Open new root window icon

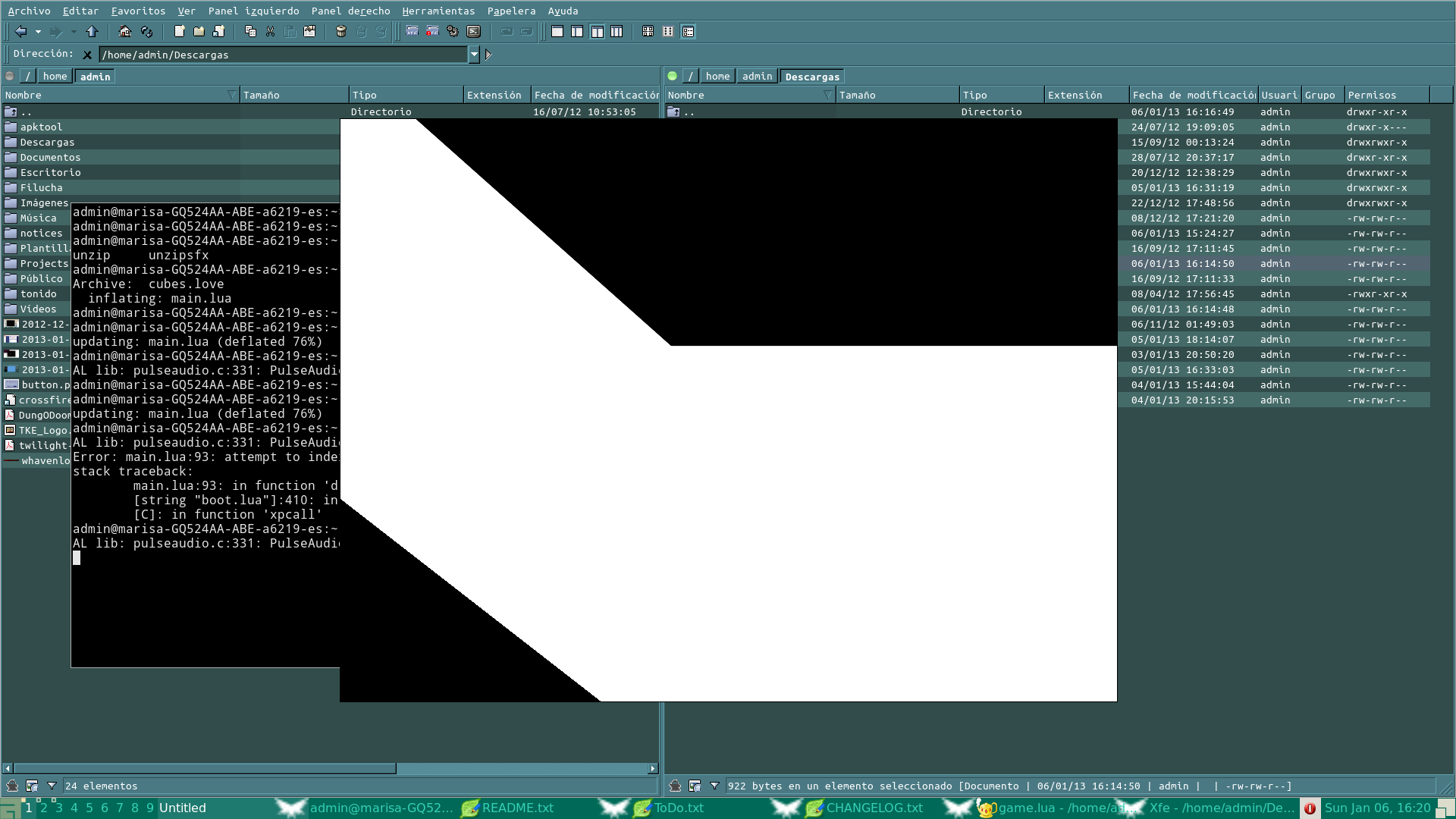click(432, 31)
